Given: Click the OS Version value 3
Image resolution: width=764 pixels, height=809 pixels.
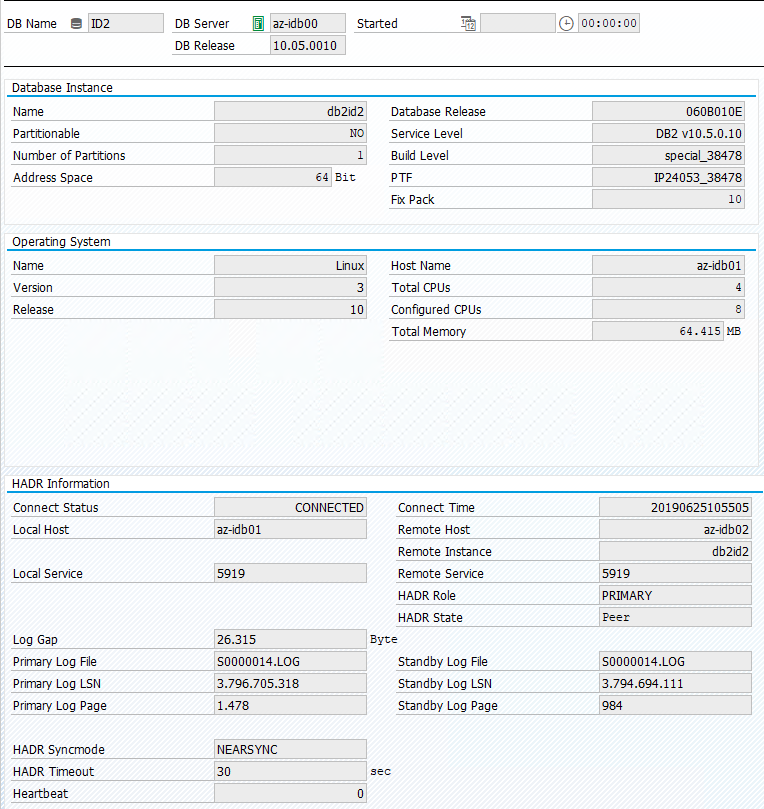Looking at the screenshot, I should point(290,288).
